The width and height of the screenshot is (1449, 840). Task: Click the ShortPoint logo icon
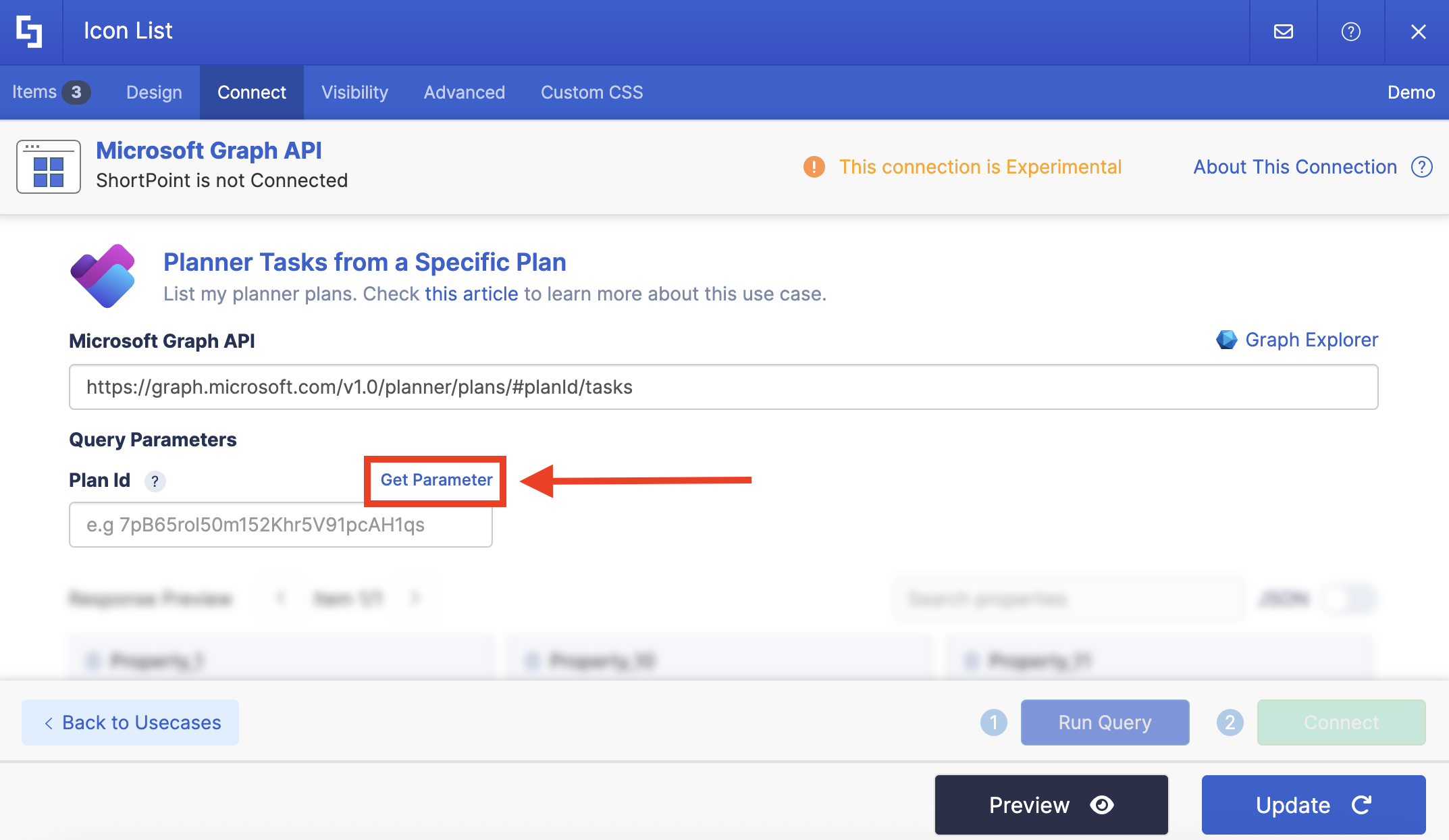click(x=30, y=31)
